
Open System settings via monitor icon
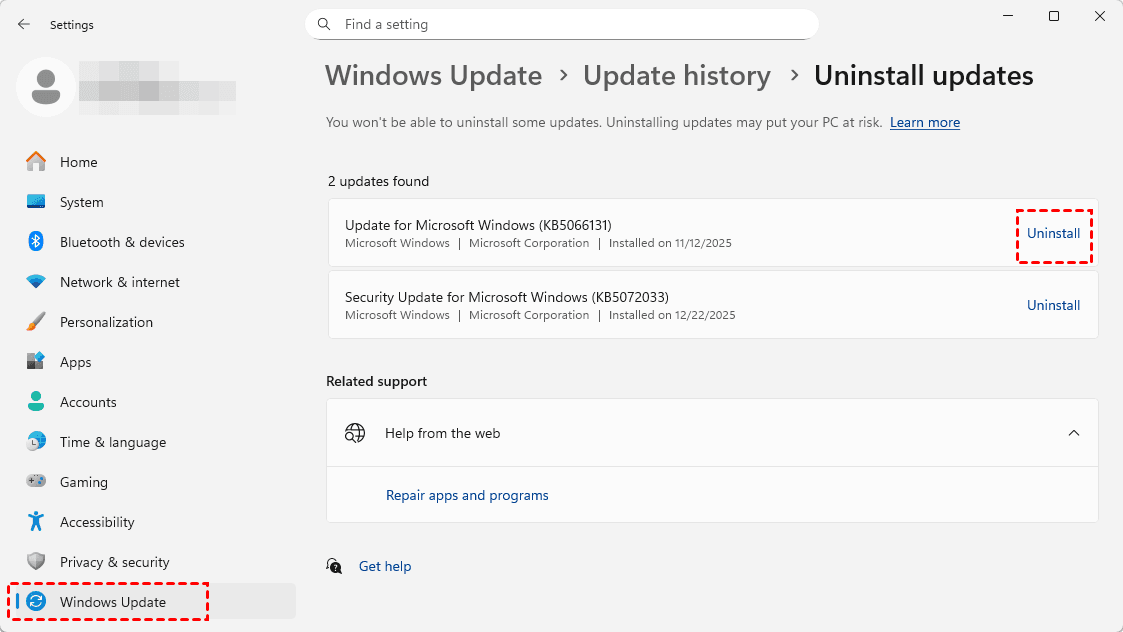pos(36,202)
